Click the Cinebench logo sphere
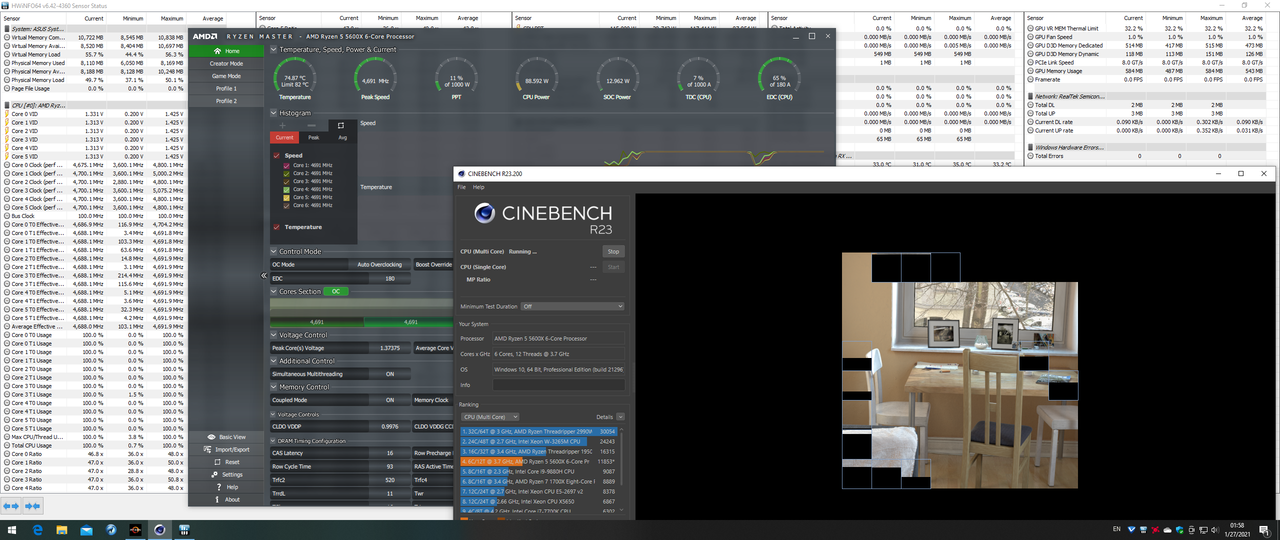The width and height of the screenshot is (1280, 540). 484,212
